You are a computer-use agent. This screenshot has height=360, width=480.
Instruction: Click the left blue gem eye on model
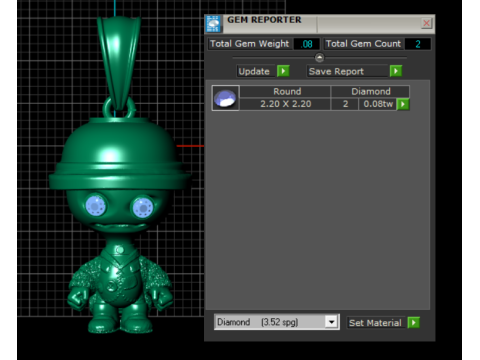point(96,206)
